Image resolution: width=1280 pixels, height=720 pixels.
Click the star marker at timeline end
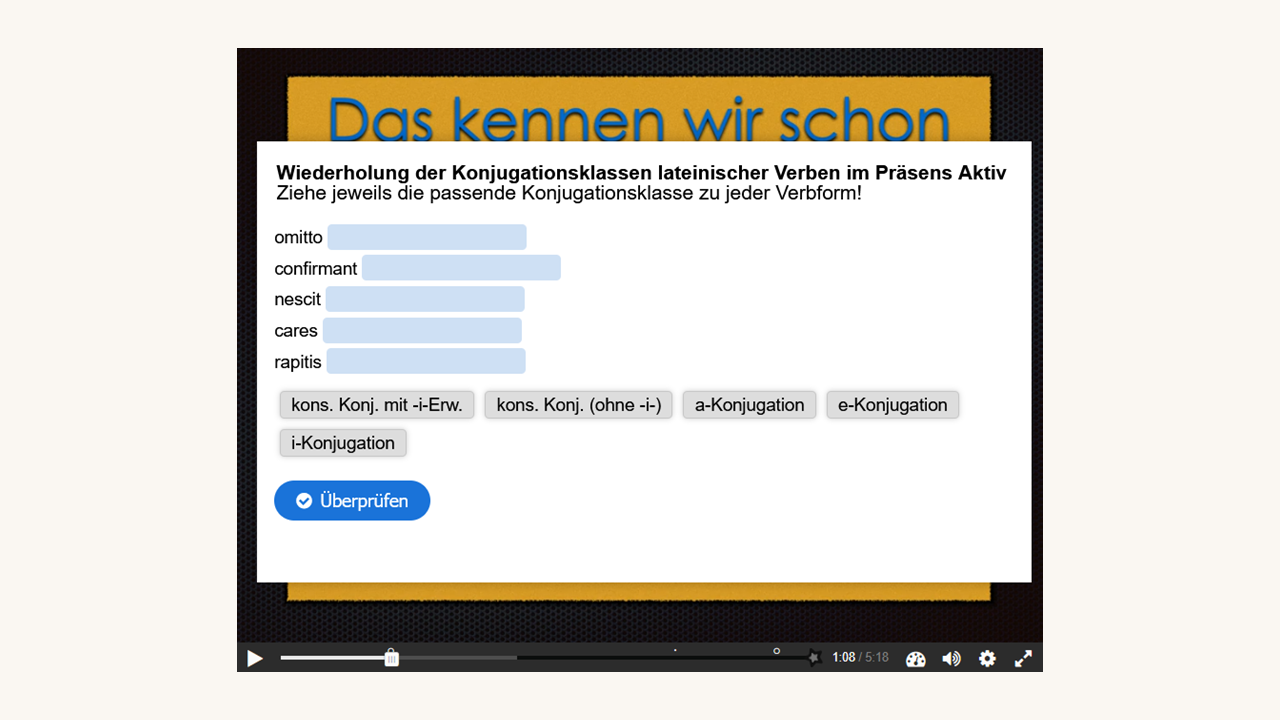[814, 658]
